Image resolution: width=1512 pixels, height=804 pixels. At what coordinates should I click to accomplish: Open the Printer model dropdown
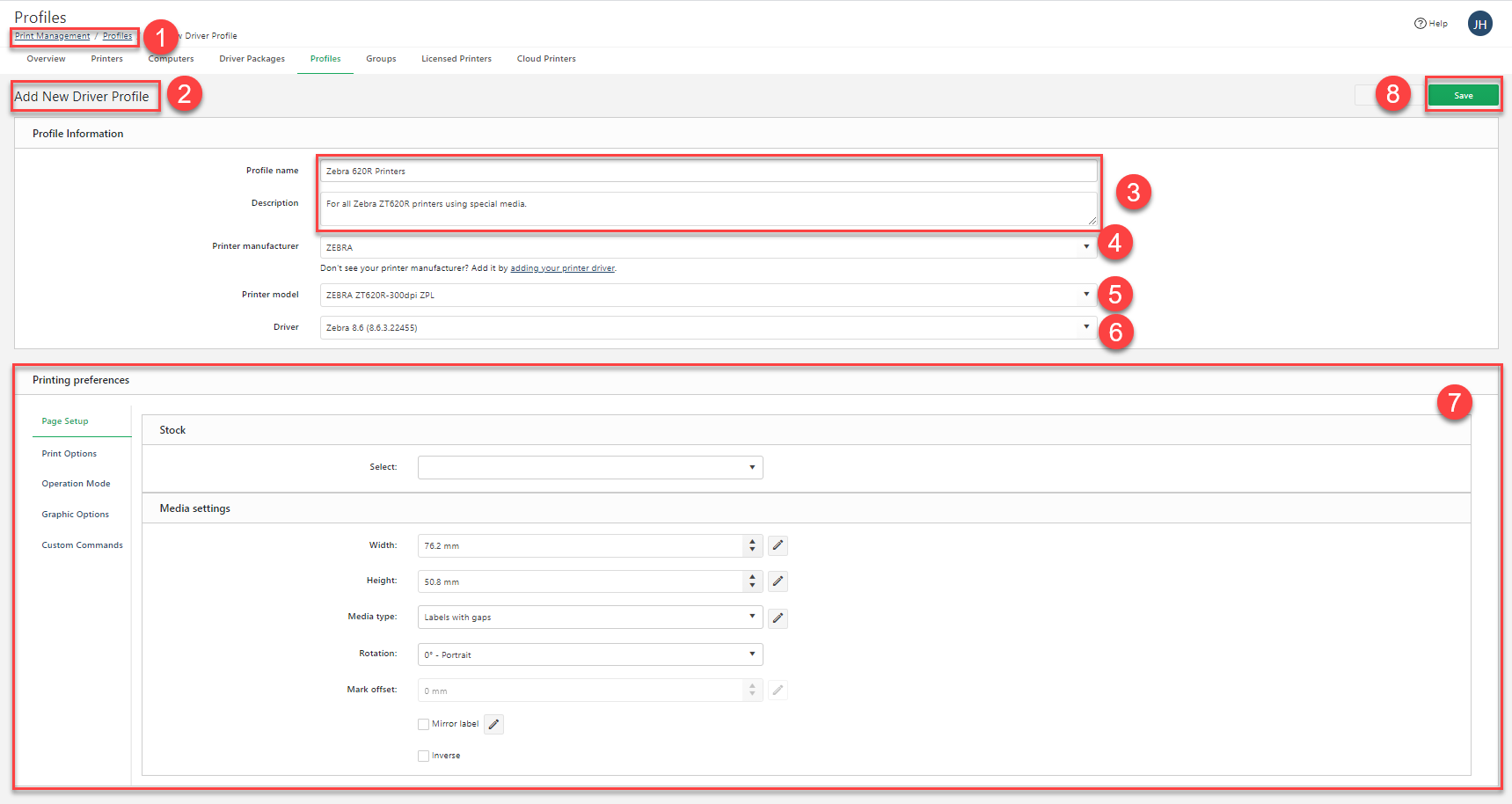click(x=707, y=295)
